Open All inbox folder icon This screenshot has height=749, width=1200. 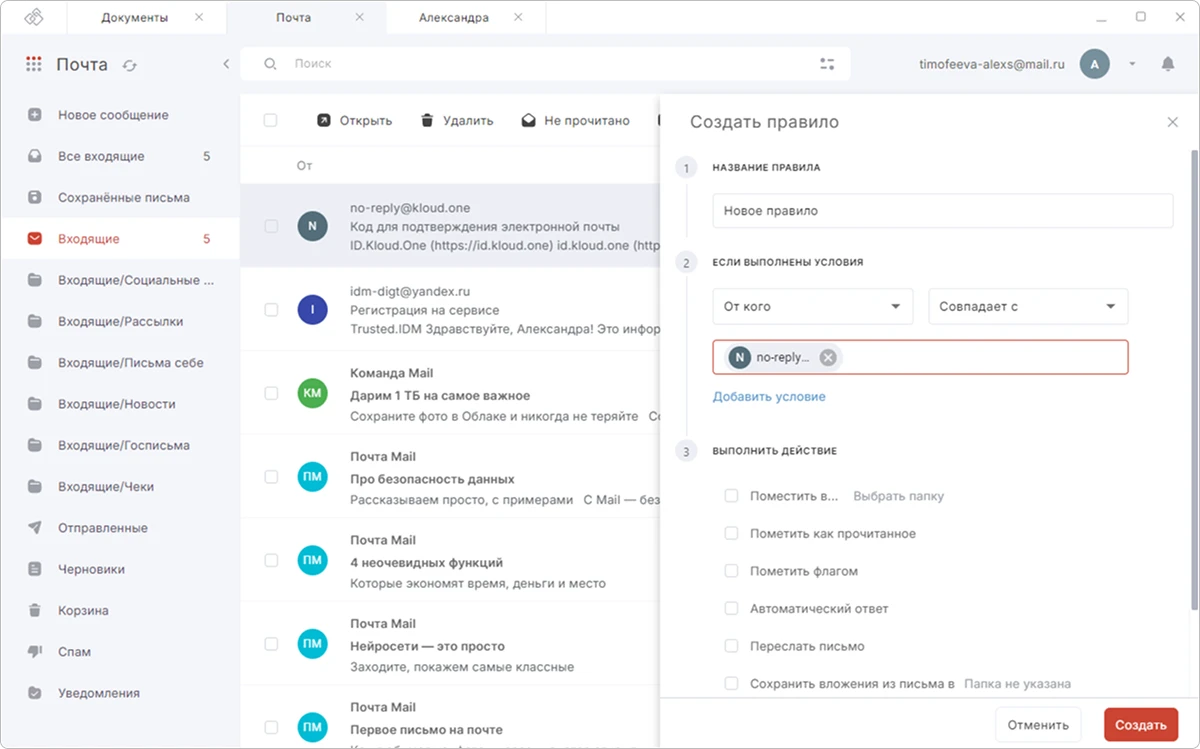tap(35, 156)
